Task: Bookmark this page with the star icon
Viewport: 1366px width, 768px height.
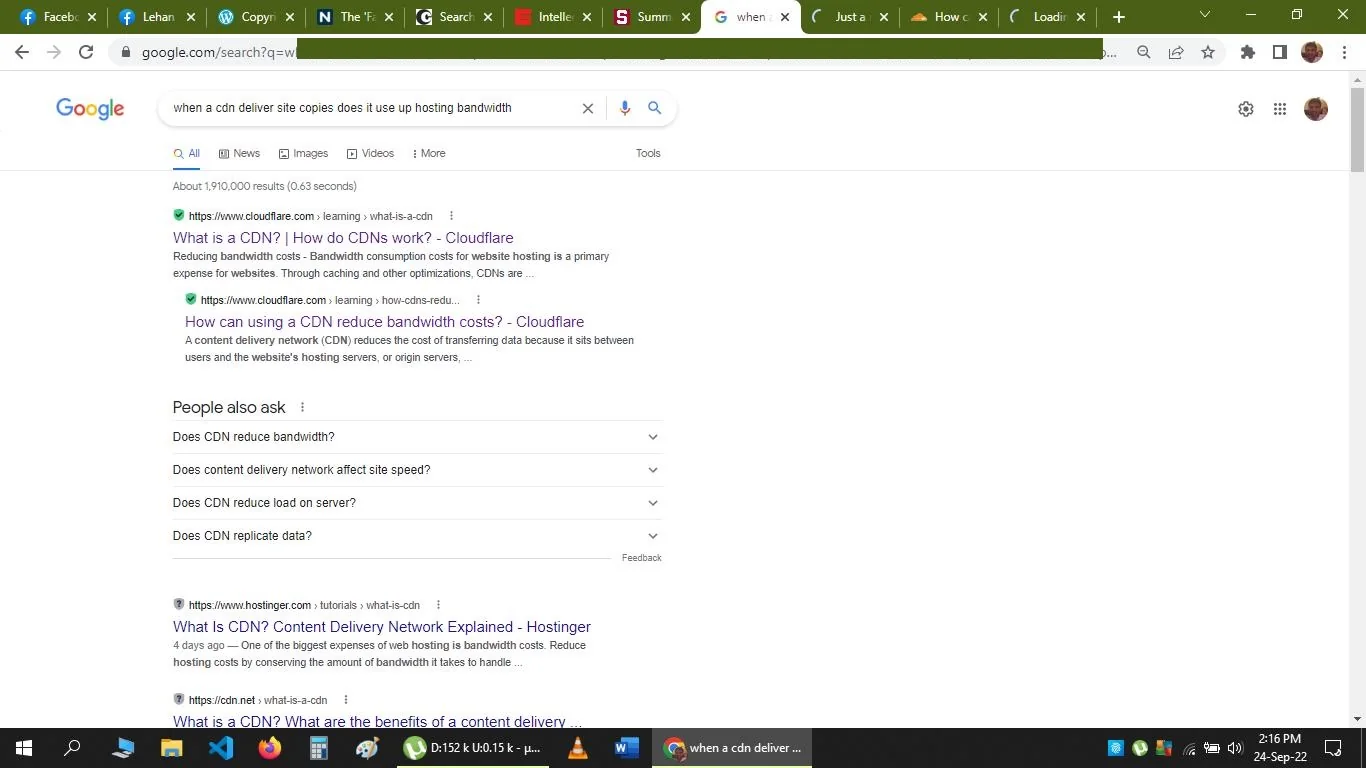Action: [1208, 52]
